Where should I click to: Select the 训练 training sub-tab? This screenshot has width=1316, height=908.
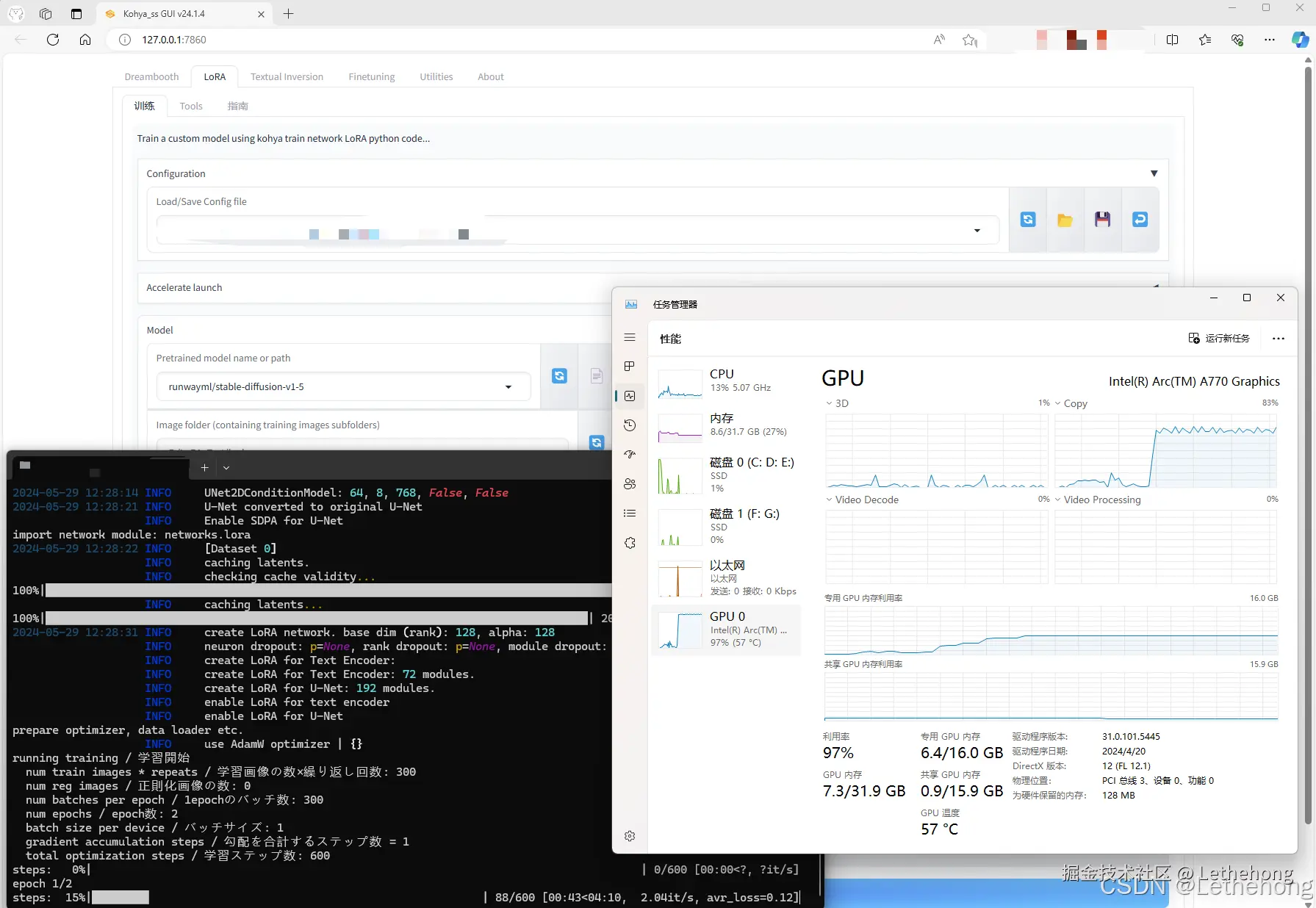click(x=145, y=106)
